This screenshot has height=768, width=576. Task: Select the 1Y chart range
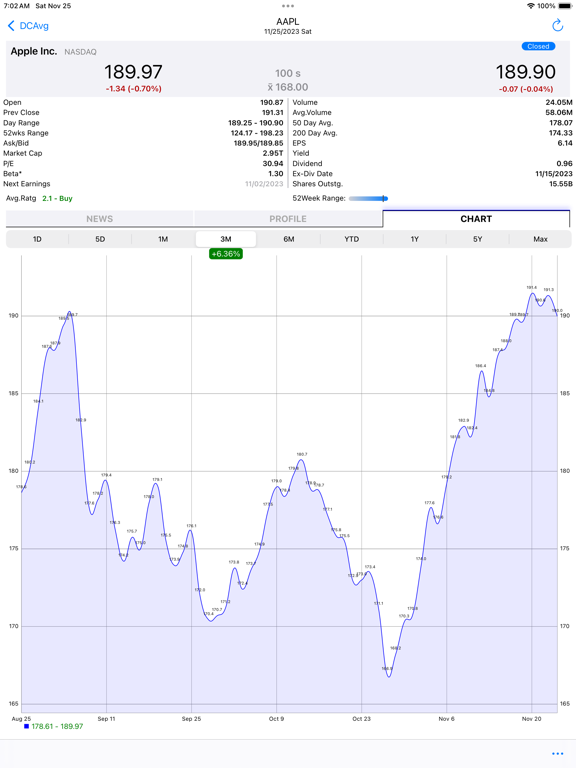(x=415, y=239)
